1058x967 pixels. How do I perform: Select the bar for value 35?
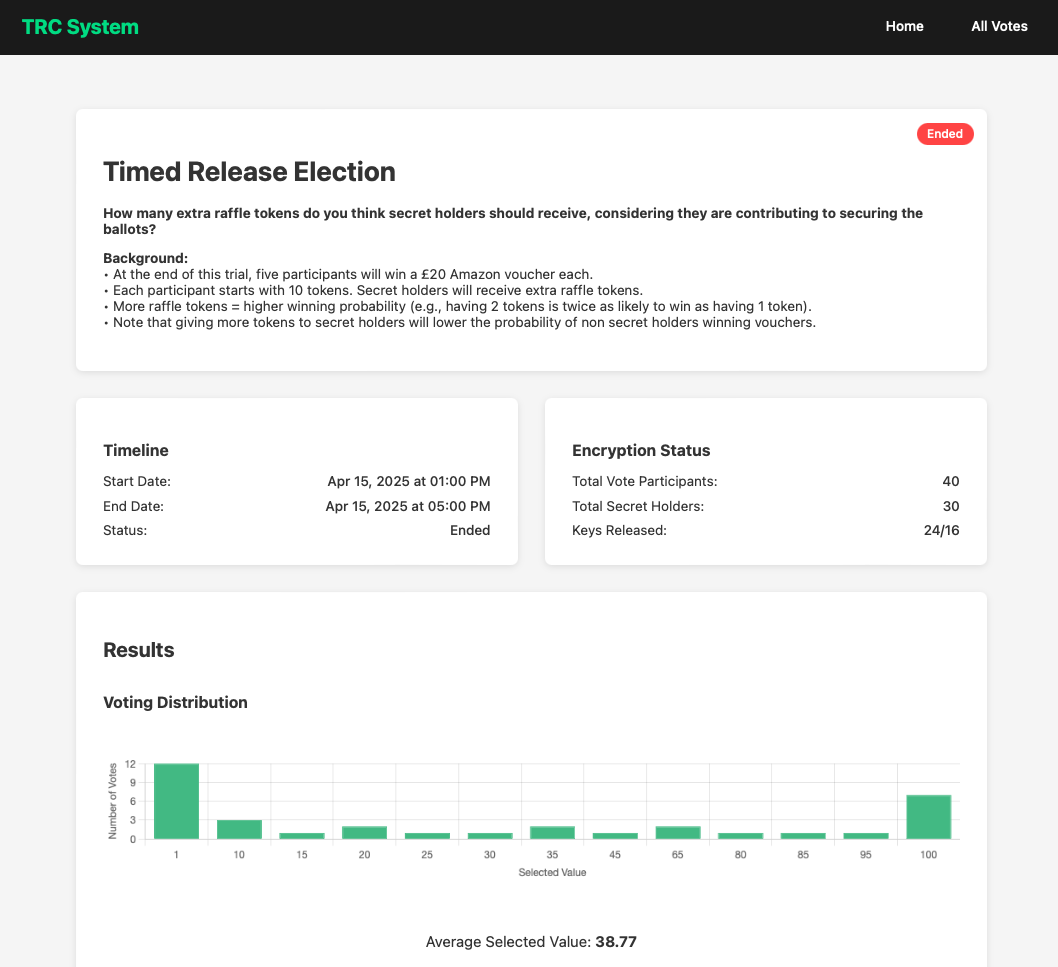552,832
